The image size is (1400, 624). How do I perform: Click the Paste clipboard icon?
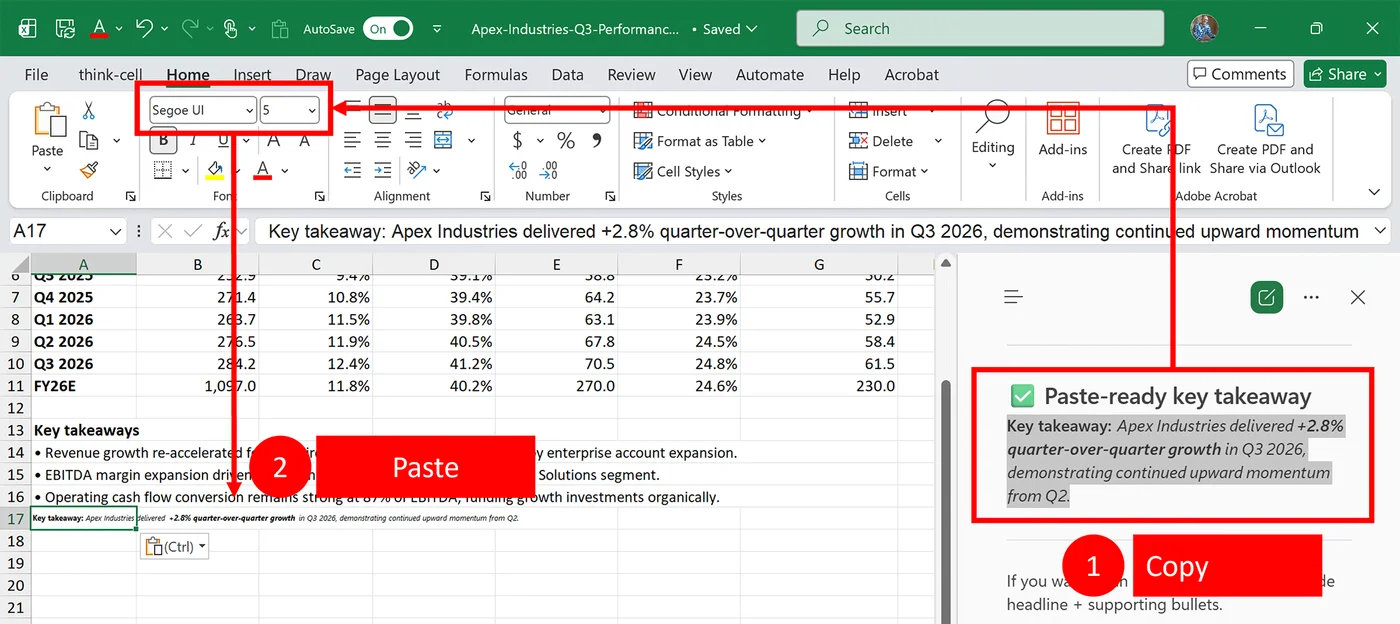point(49,119)
